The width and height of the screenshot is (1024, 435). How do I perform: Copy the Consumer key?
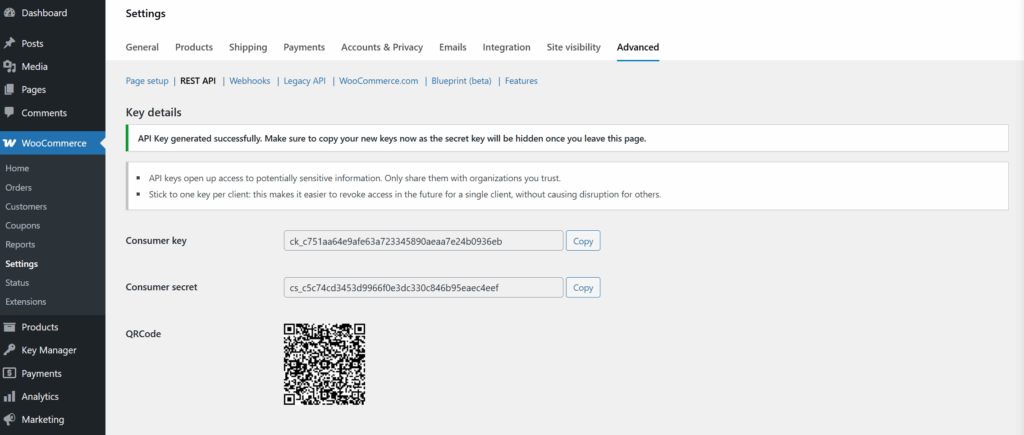point(583,241)
